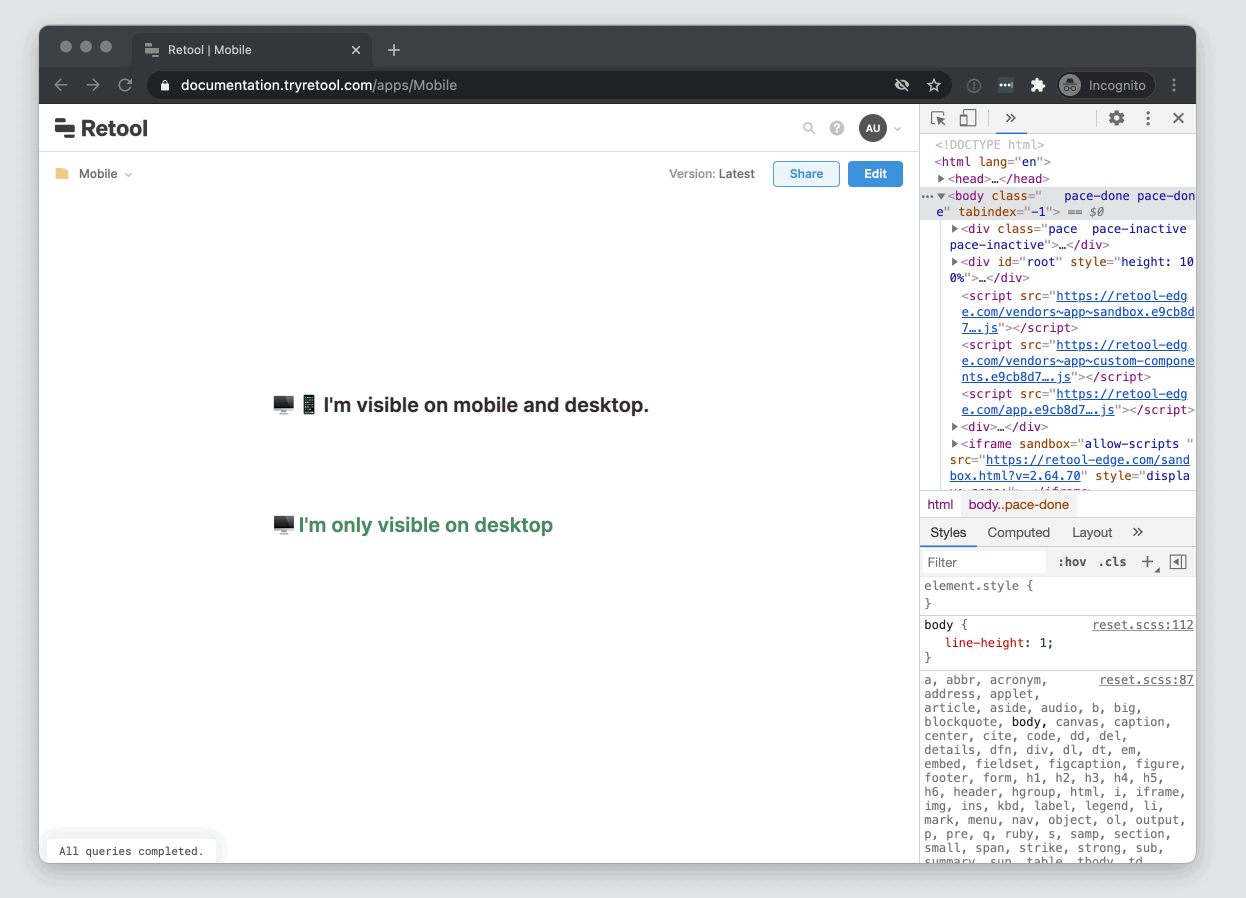Select html in the breadcrumb

(x=940, y=505)
